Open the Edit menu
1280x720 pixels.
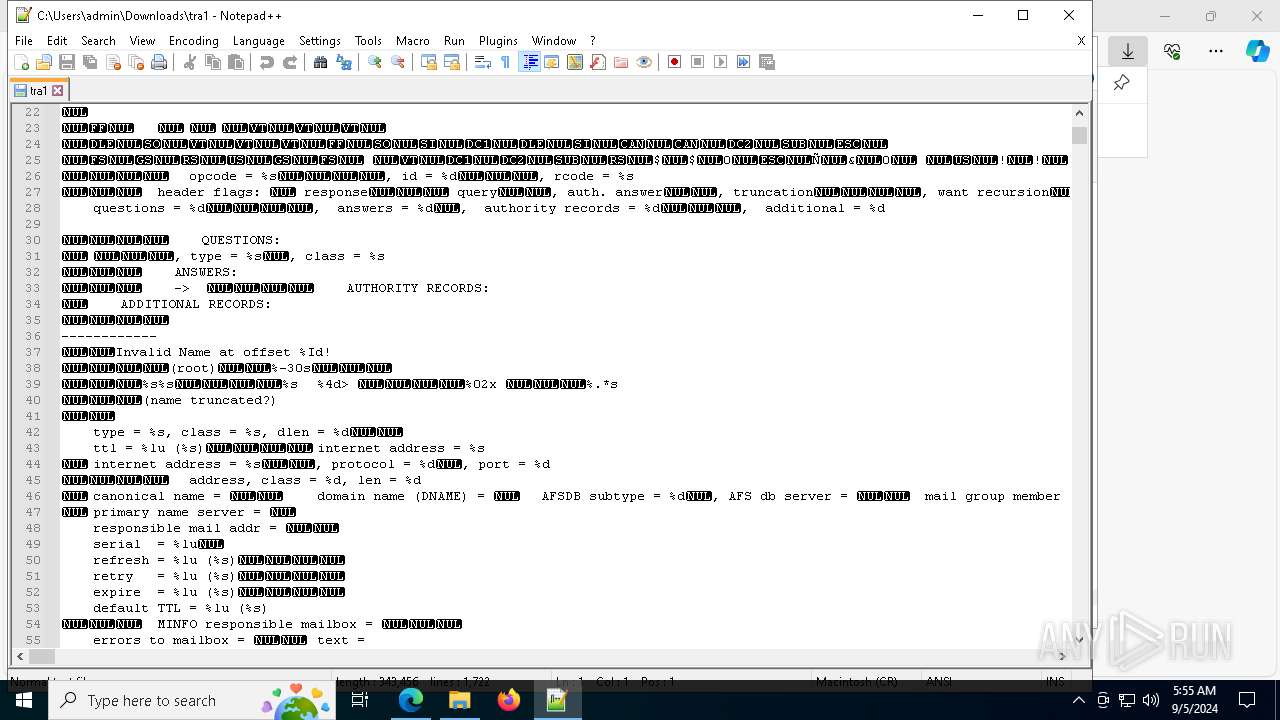pyautogui.click(x=57, y=41)
